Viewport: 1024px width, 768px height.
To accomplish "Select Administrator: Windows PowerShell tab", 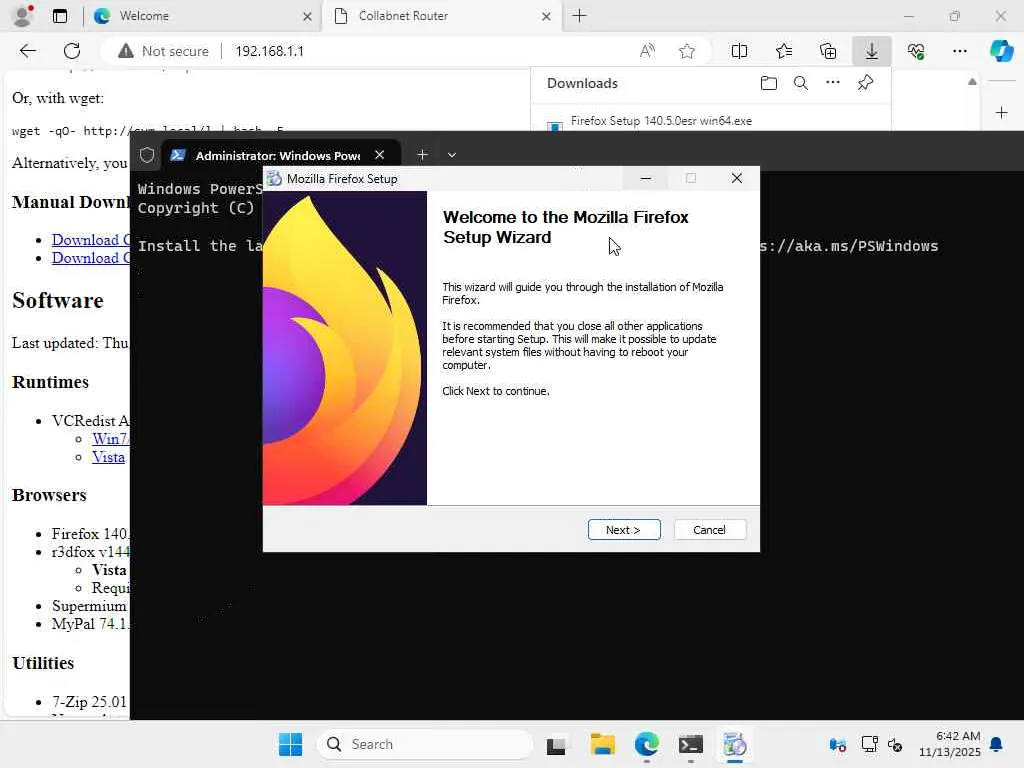I will click(x=278, y=155).
